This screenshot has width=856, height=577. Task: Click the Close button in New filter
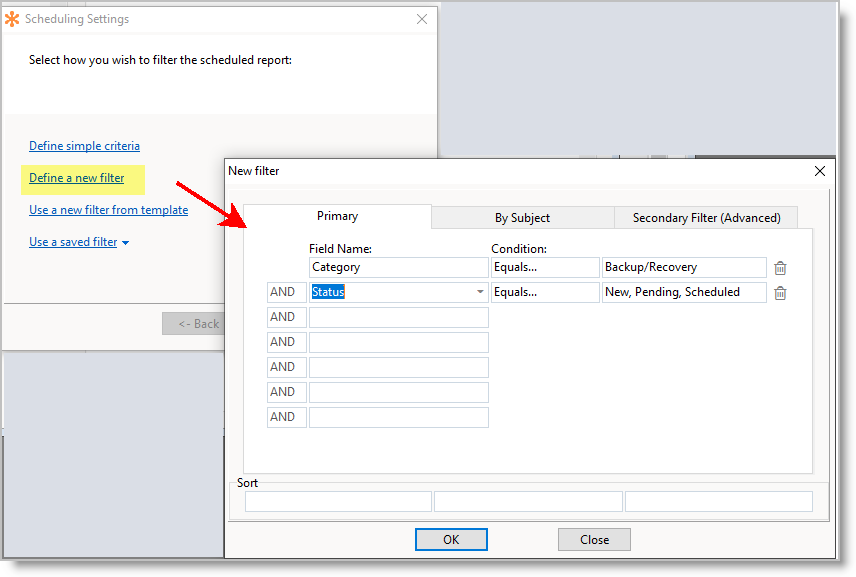(x=594, y=540)
